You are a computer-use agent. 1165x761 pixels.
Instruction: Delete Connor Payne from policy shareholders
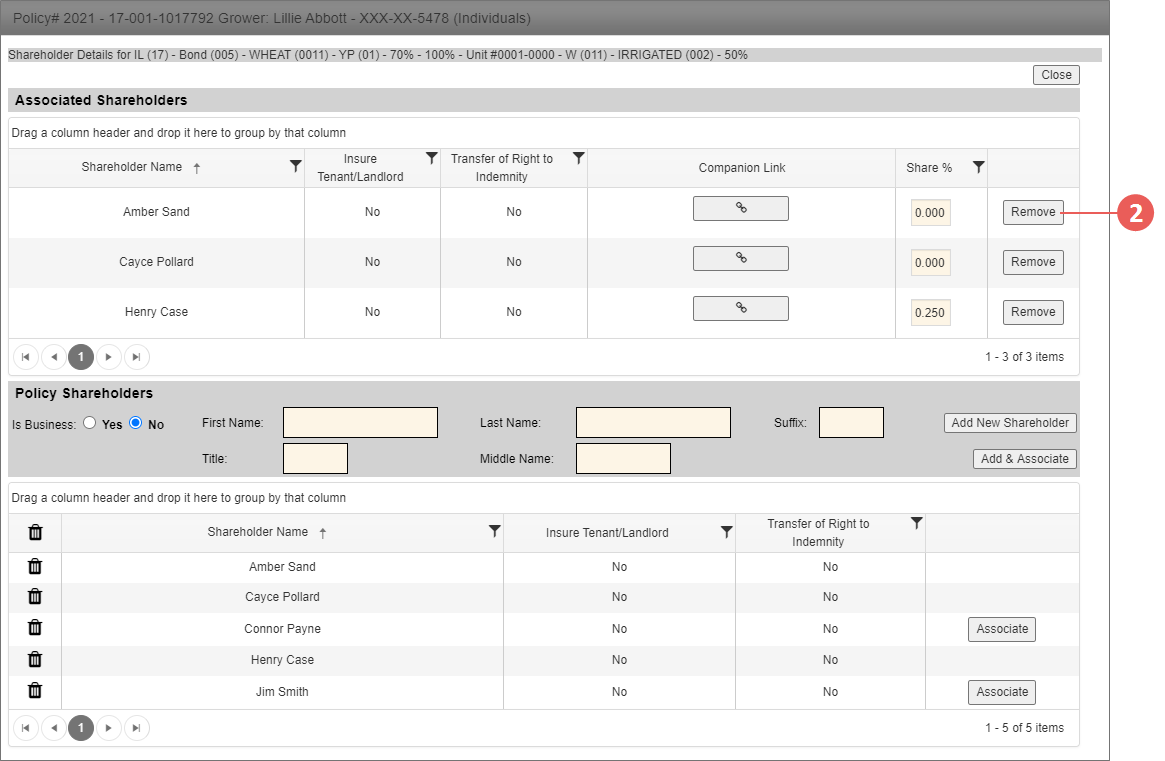point(35,627)
